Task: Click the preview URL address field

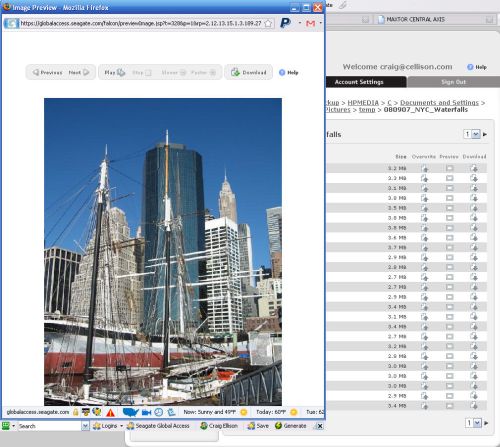Action: 141,23
